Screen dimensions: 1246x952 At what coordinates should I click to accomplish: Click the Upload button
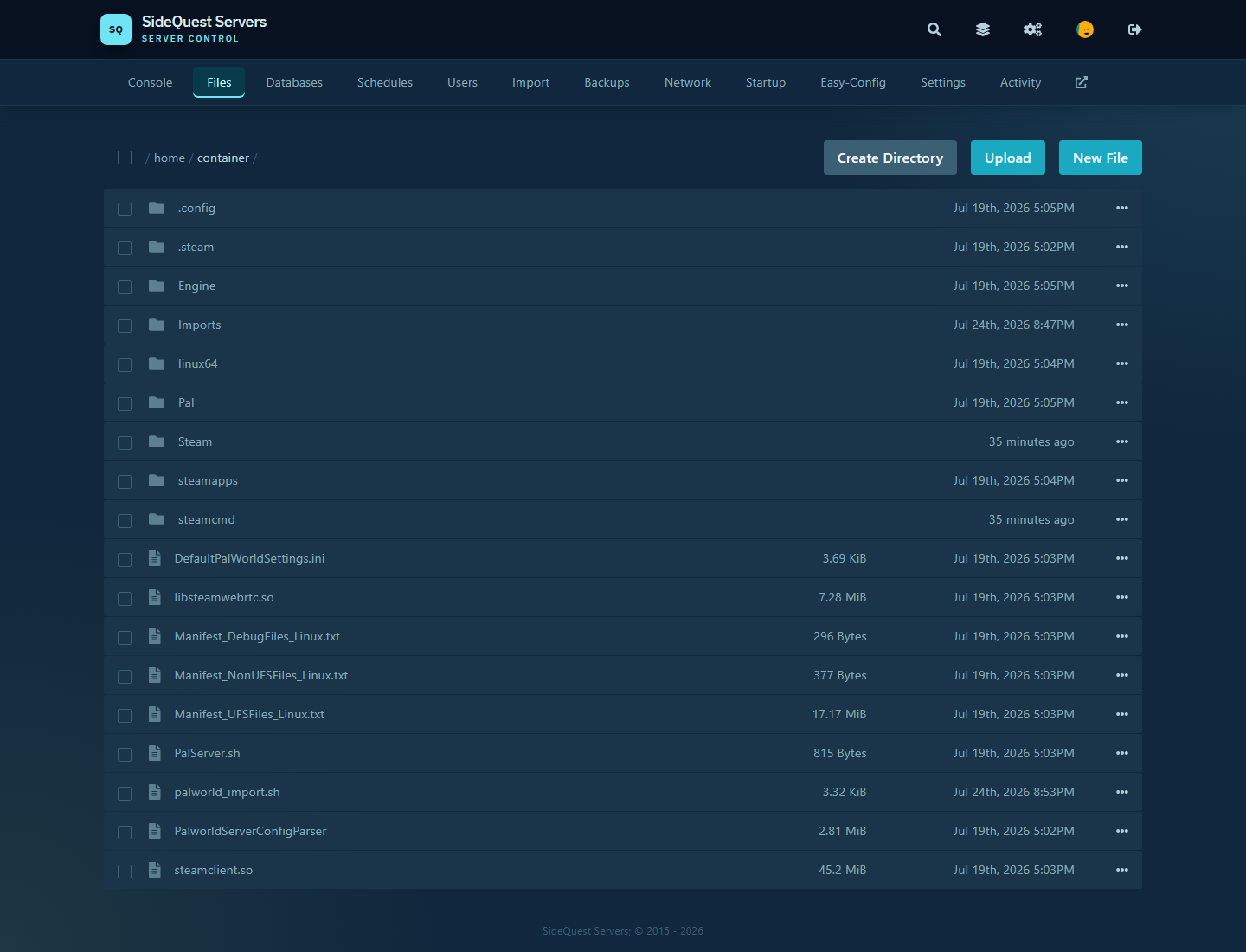(x=1008, y=158)
